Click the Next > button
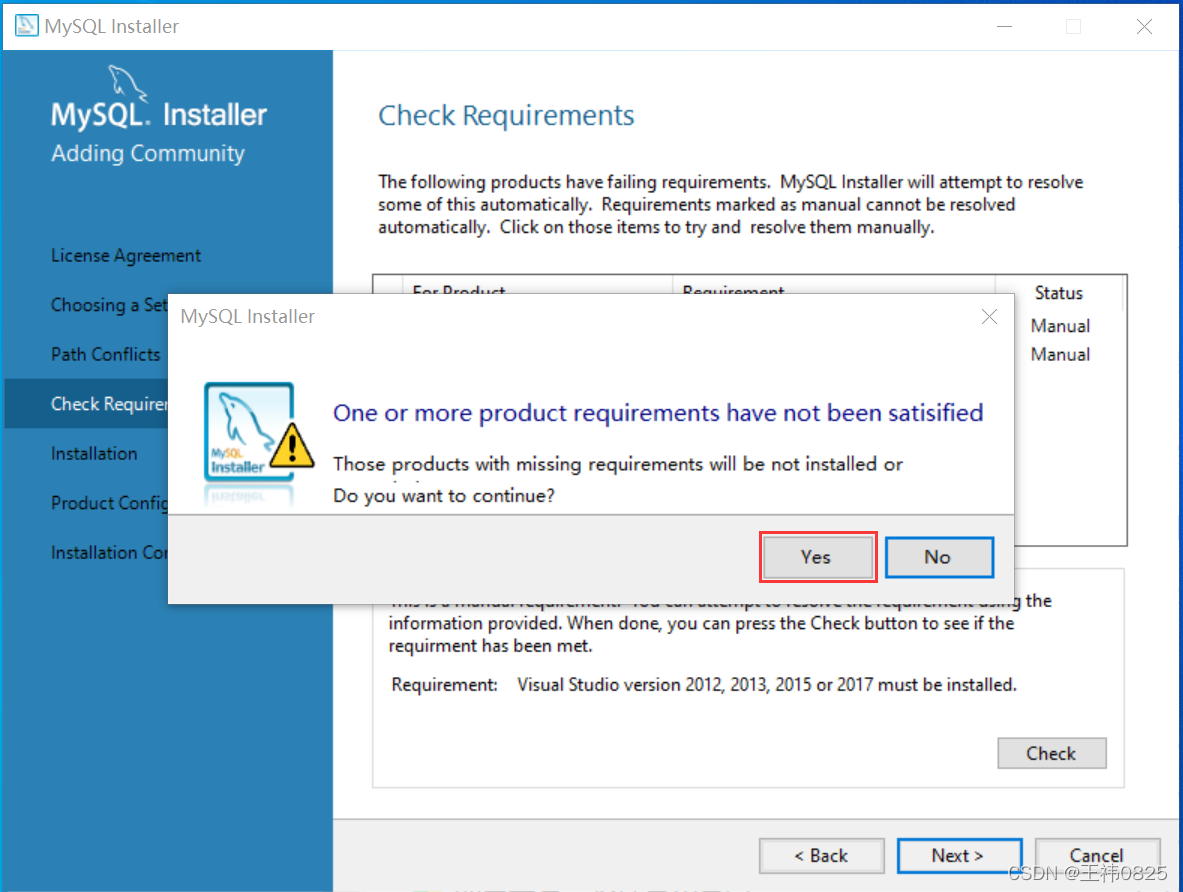 (959, 855)
